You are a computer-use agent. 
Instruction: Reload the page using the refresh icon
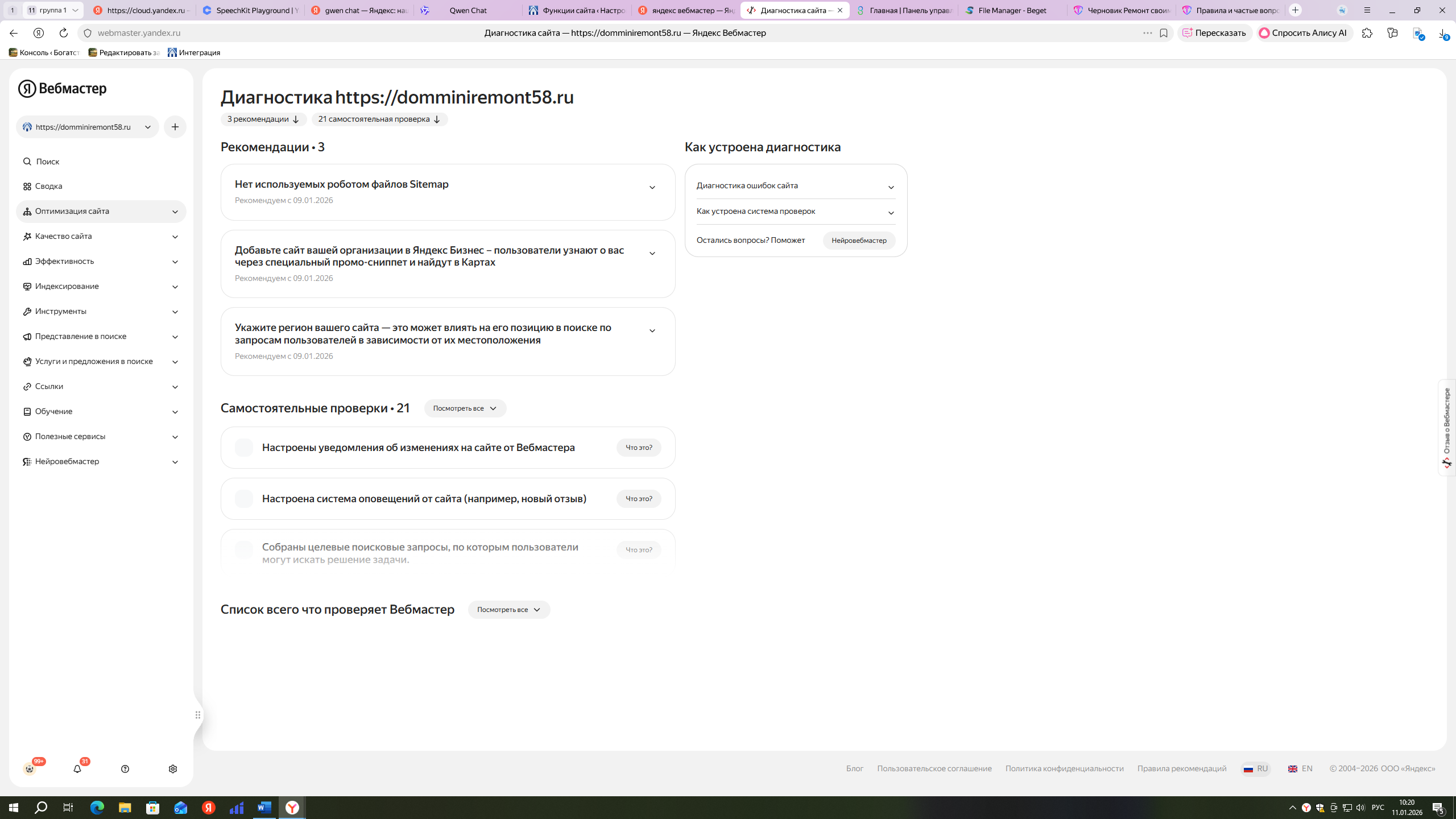pos(64,33)
